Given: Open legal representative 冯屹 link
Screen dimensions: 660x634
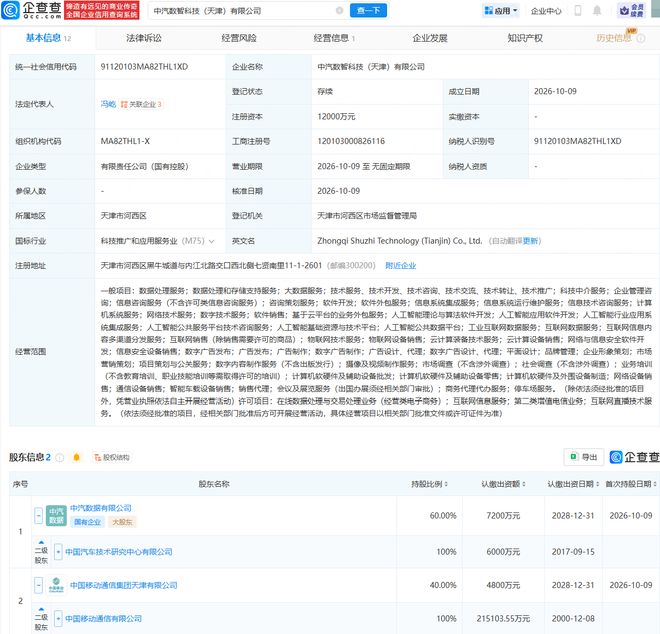Looking at the screenshot, I should (108, 104).
